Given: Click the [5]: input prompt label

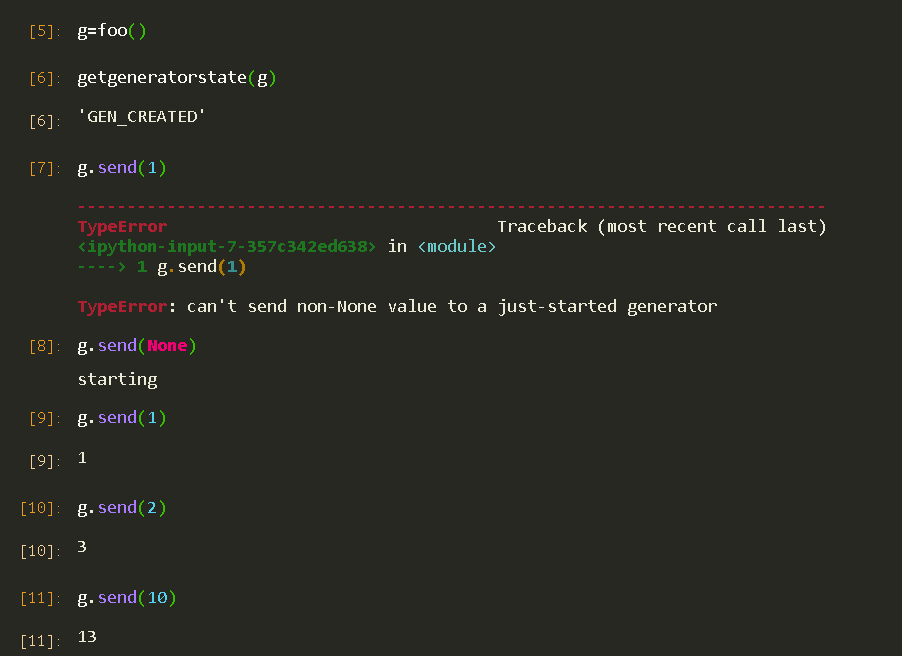Looking at the screenshot, I should pos(44,31).
